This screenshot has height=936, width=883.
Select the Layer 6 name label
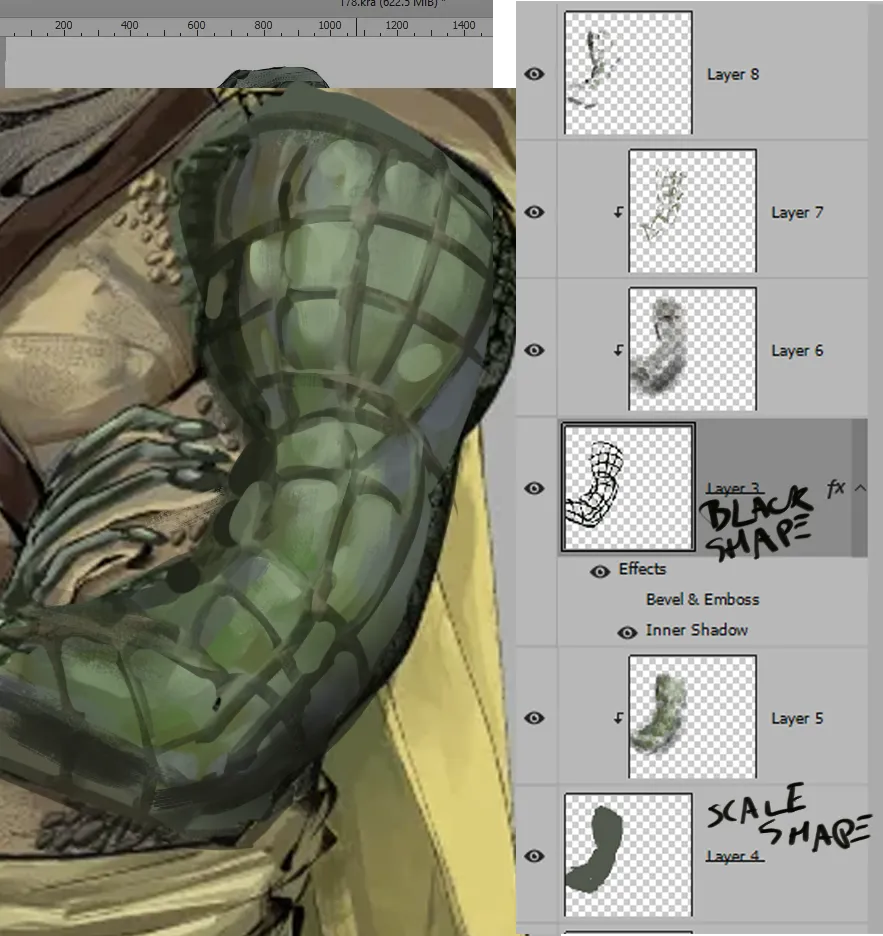click(x=797, y=350)
